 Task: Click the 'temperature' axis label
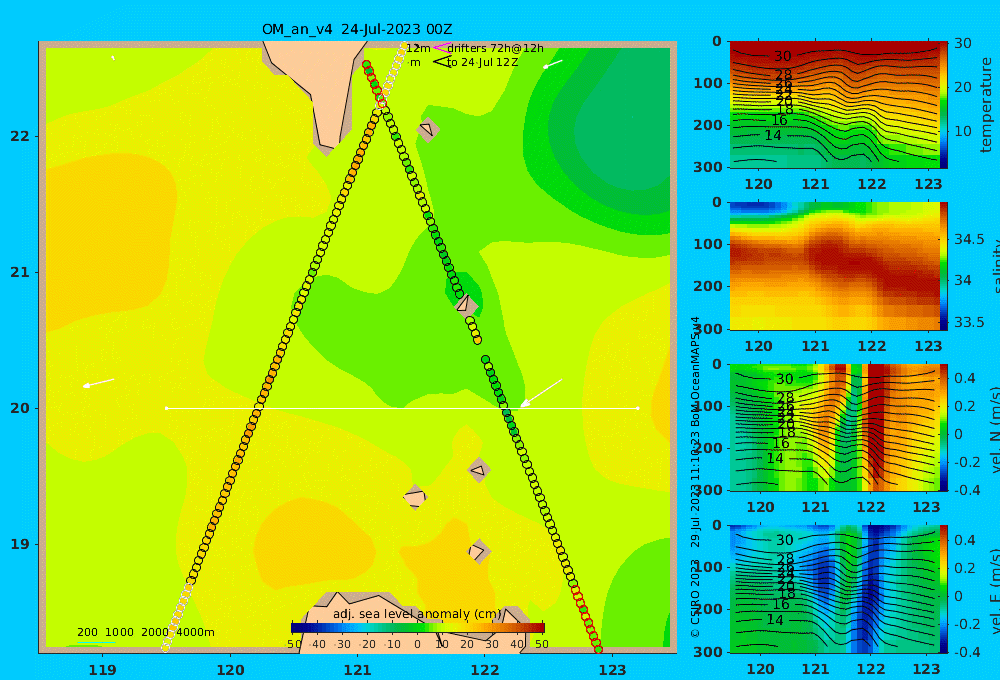pos(986,105)
